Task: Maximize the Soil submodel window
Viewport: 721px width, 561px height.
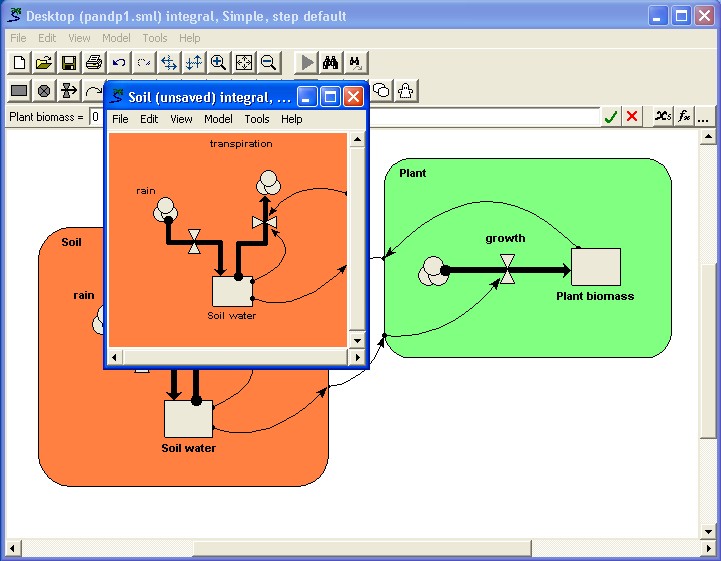Action: pos(330,97)
